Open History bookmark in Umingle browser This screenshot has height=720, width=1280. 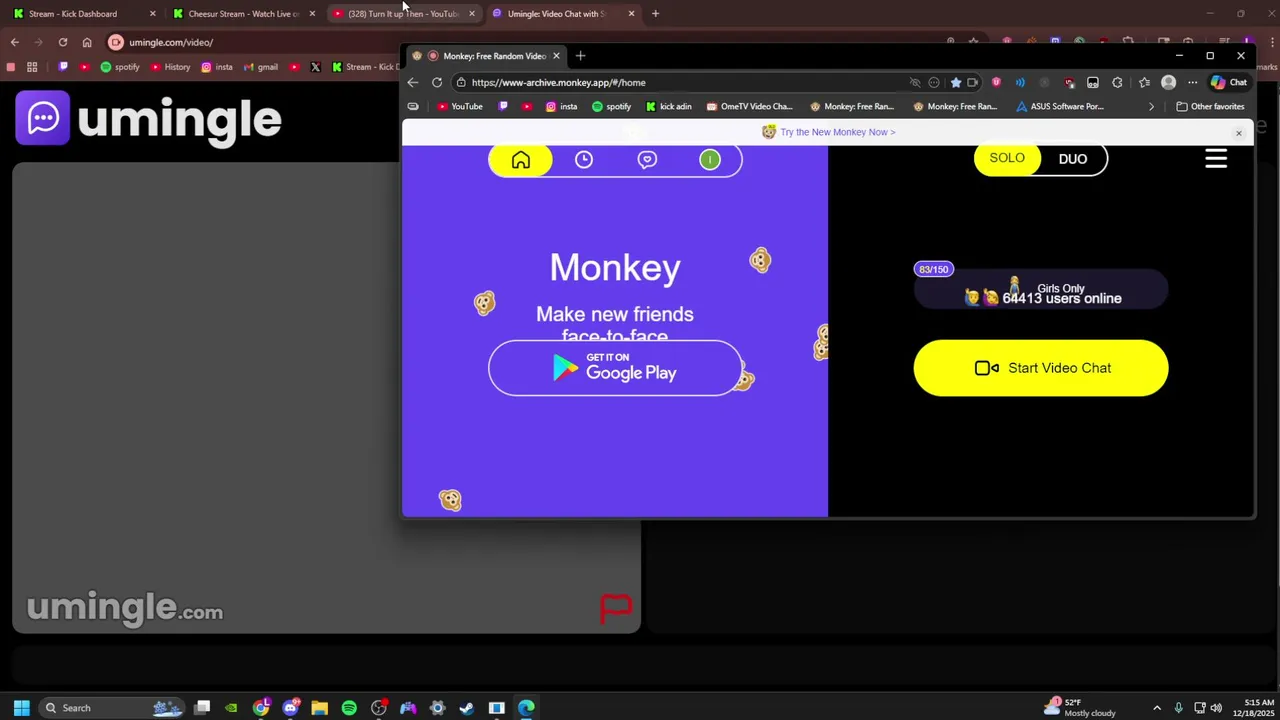170,67
